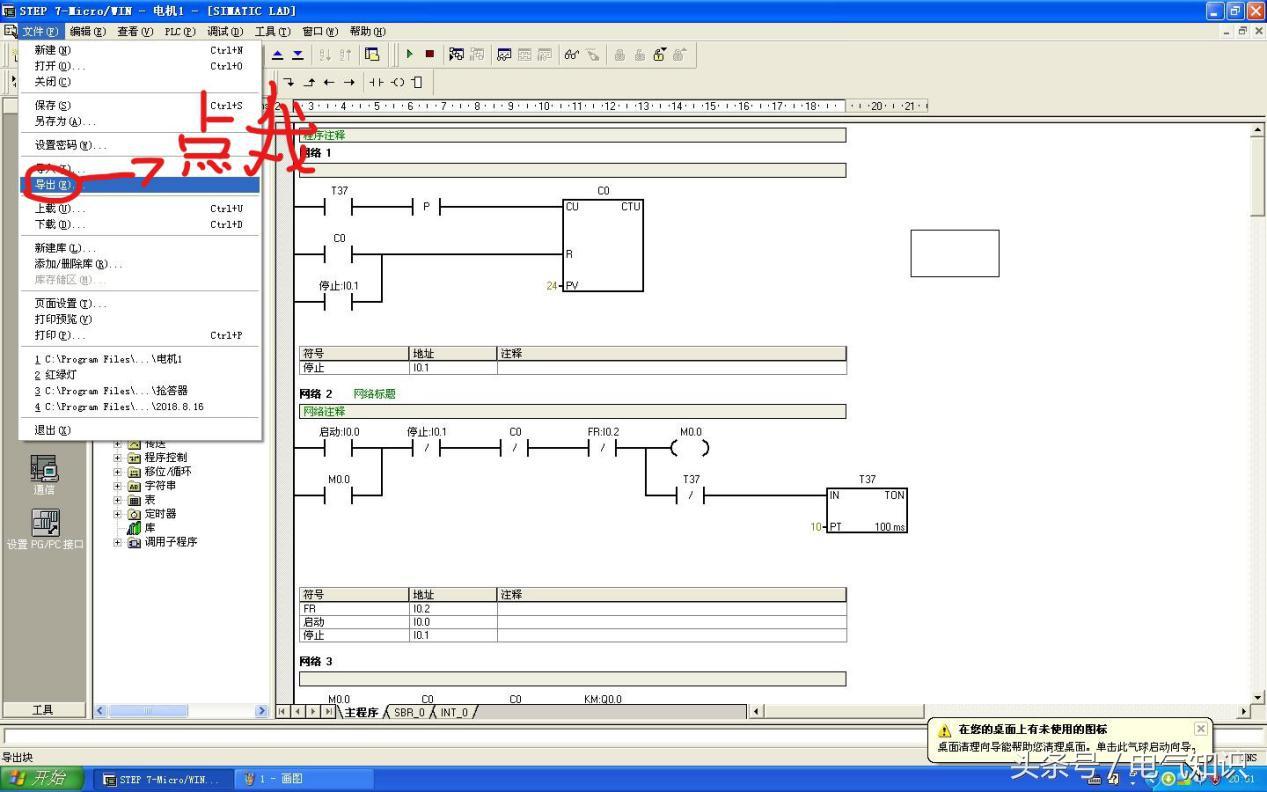1267x792 pixels.
Task: Insert a coil element
Action: (397, 82)
